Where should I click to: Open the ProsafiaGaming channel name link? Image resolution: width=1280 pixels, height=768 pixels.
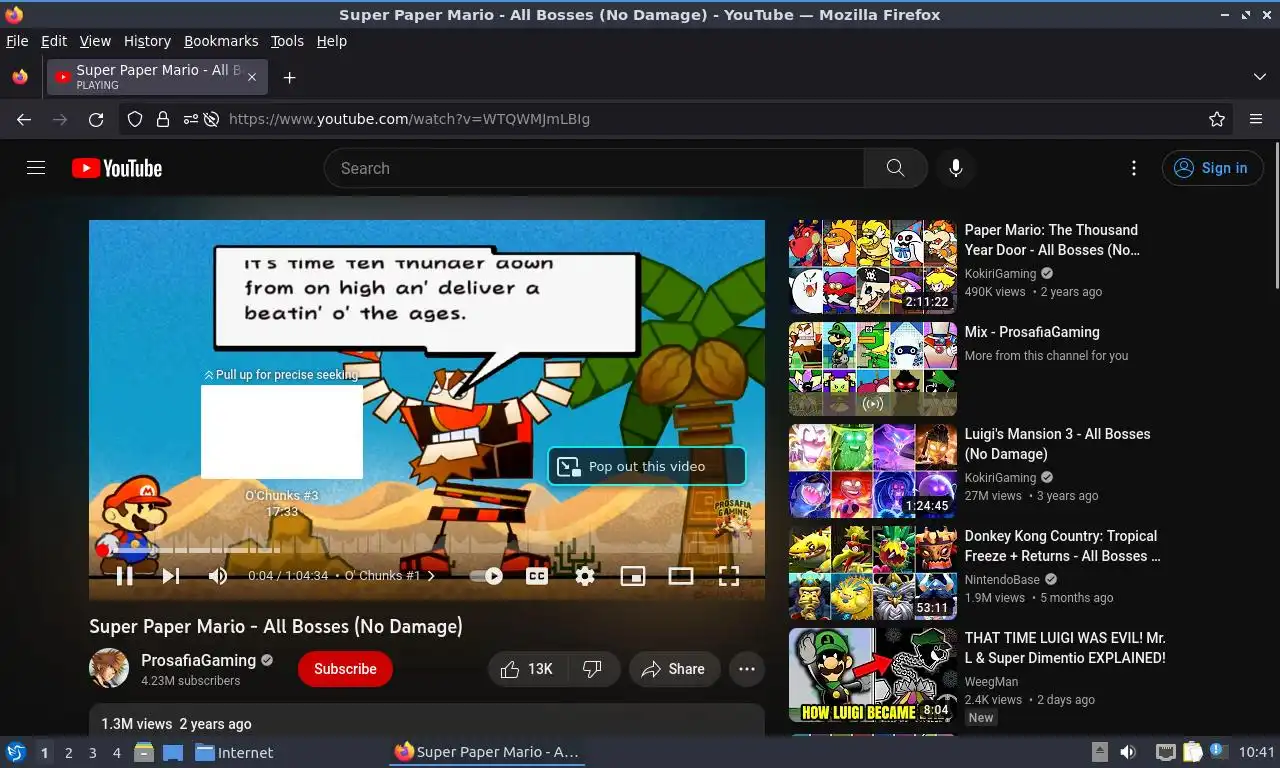tap(198, 660)
